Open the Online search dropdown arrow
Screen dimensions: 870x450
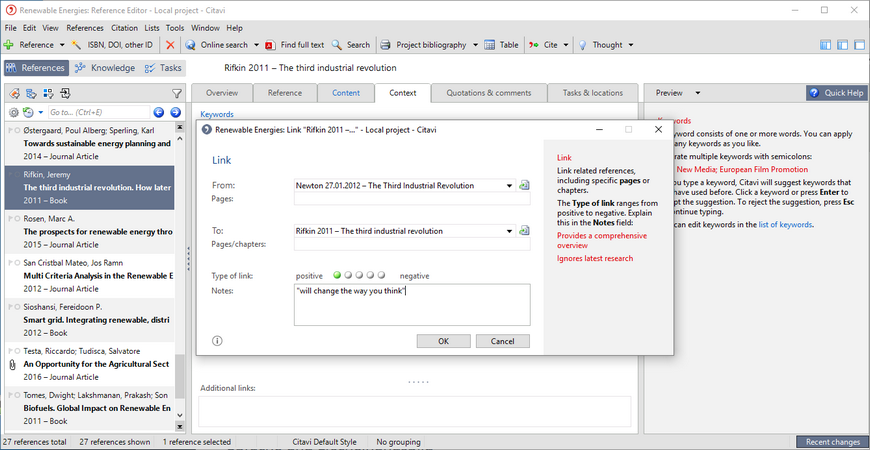click(x=256, y=45)
